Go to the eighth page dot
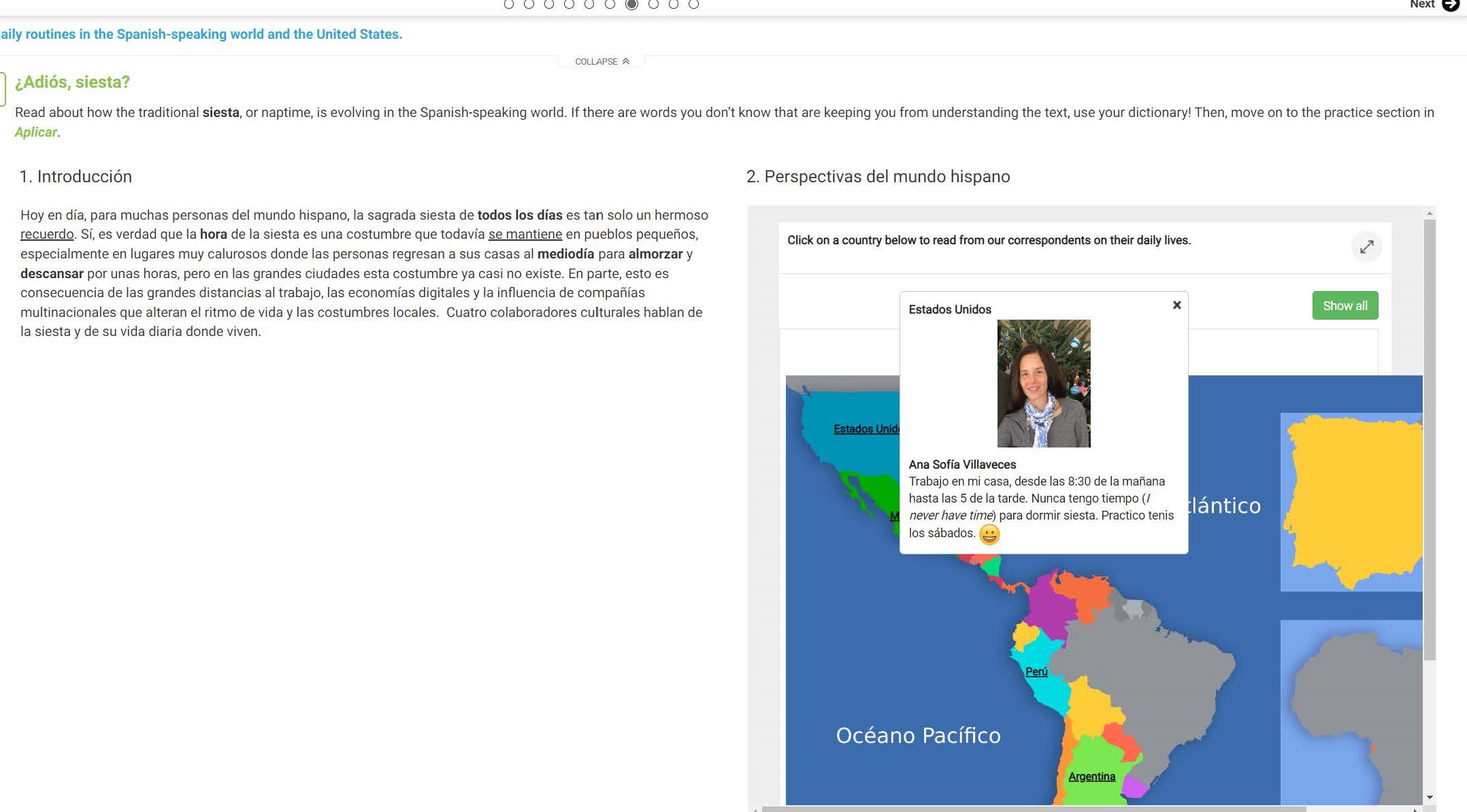The width and height of the screenshot is (1467, 812). point(653,4)
